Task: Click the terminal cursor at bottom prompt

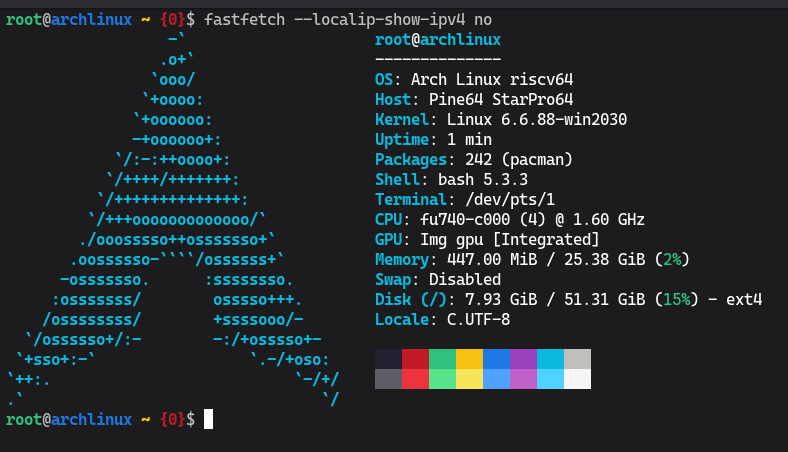Action: [208, 419]
